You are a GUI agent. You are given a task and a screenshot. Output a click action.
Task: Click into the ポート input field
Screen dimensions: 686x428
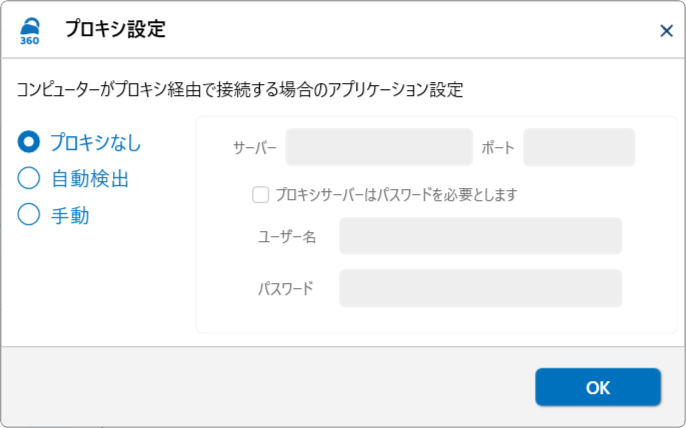578,148
